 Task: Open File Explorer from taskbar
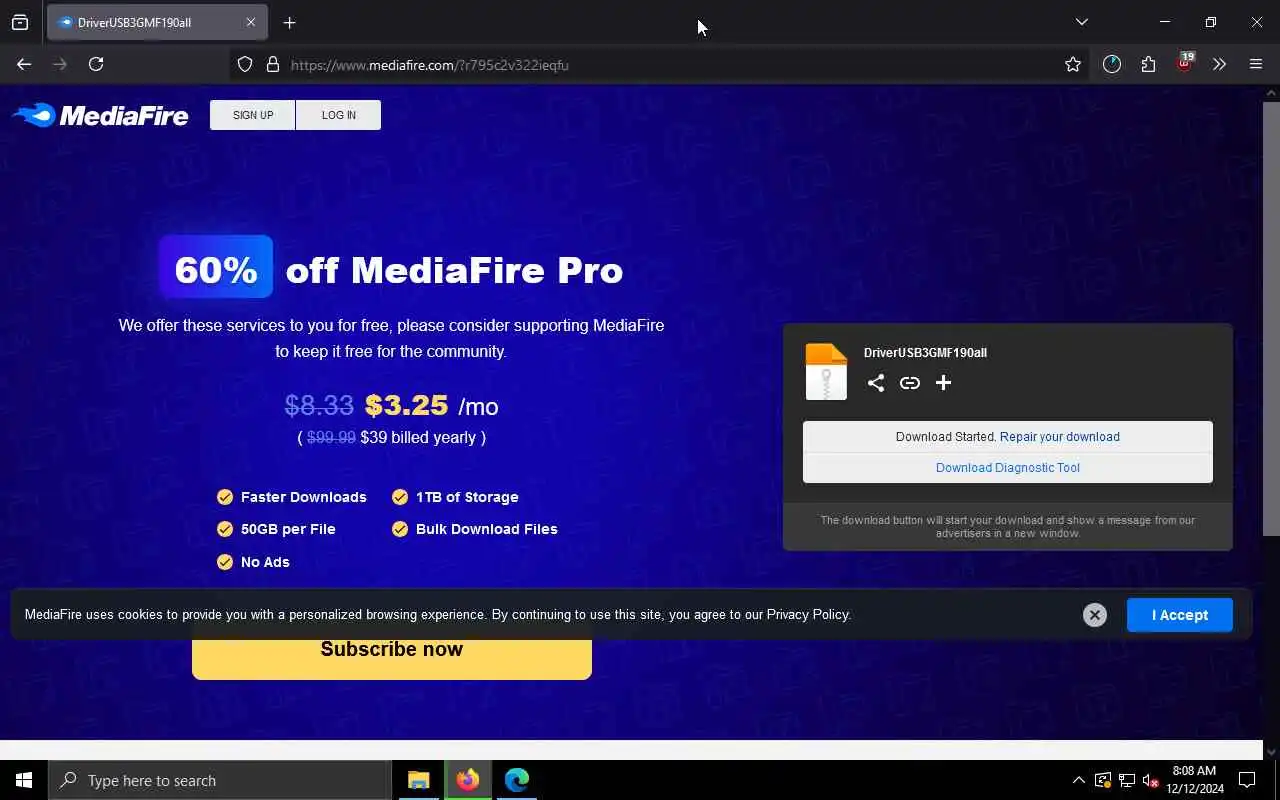point(419,780)
